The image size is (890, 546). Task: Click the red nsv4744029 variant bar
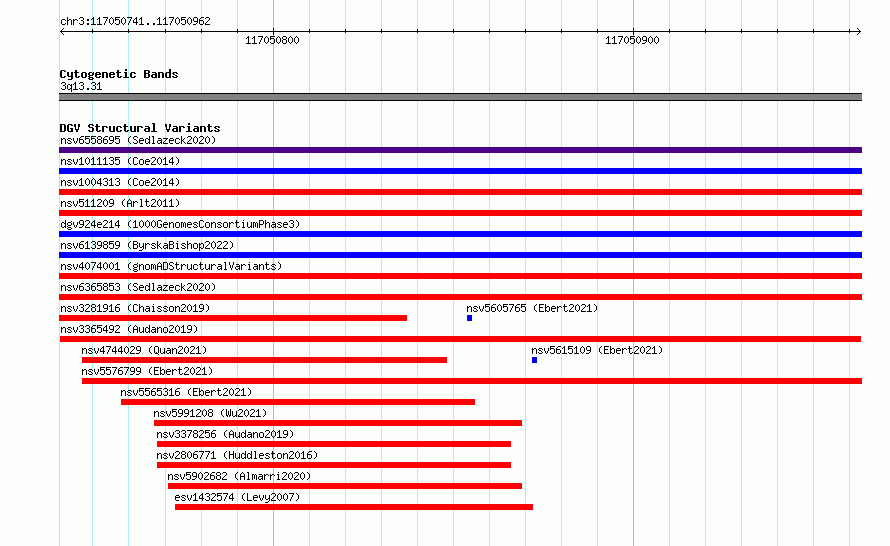(x=265, y=360)
